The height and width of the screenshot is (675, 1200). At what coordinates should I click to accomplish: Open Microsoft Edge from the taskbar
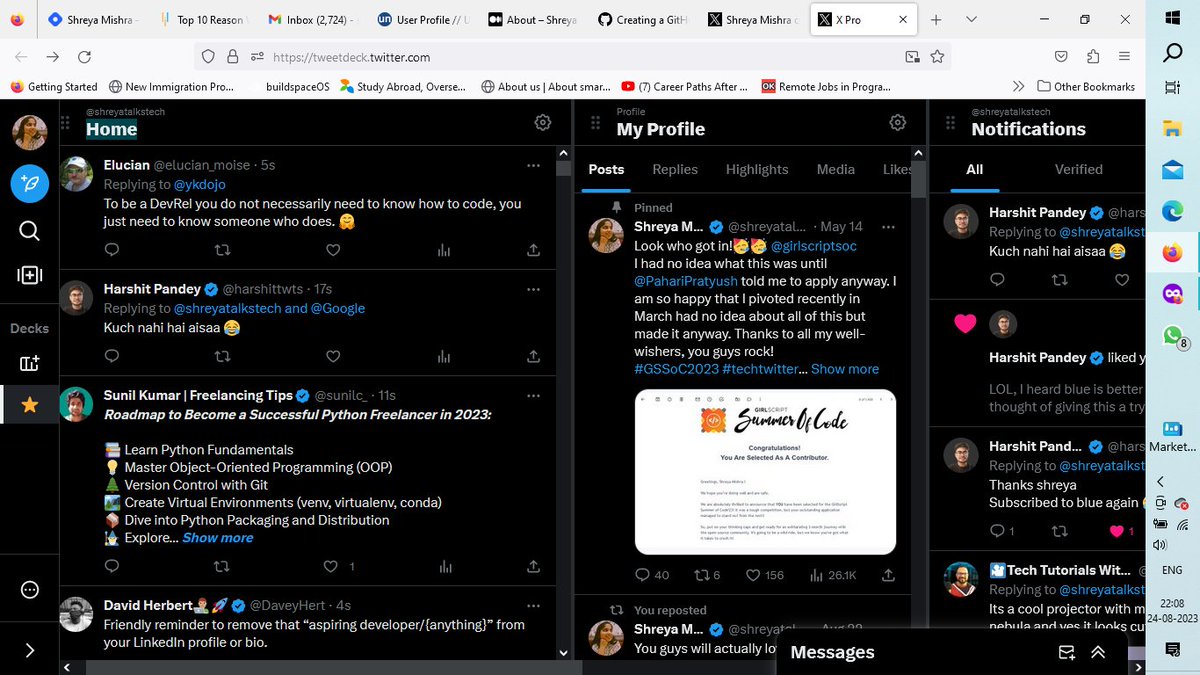click(1173, 211)
